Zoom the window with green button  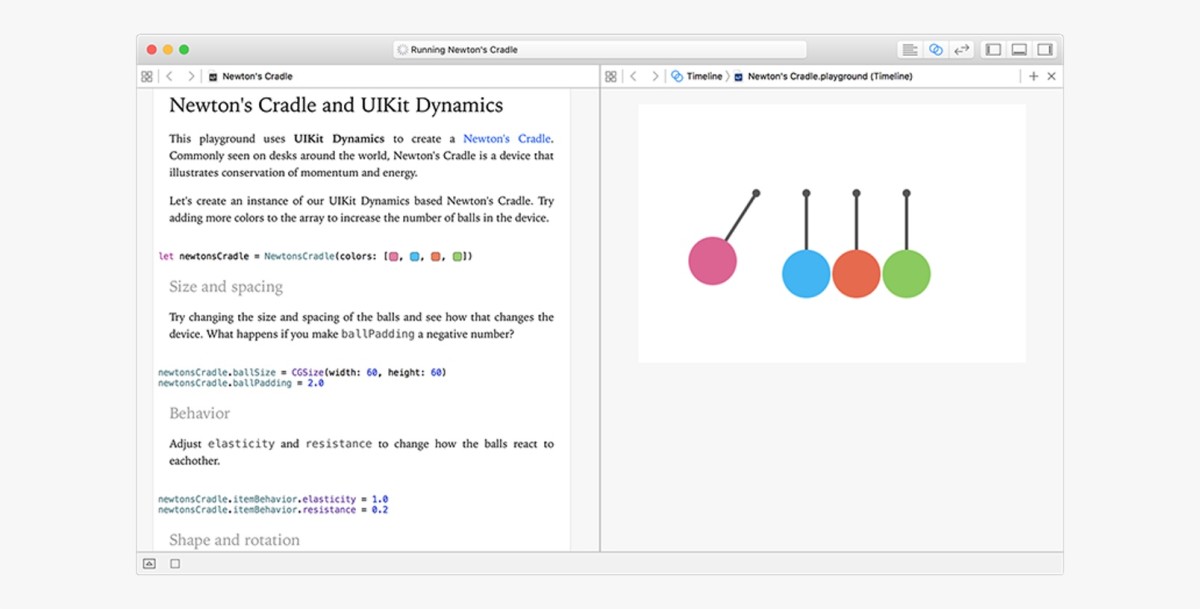click(x=184, y=49)
